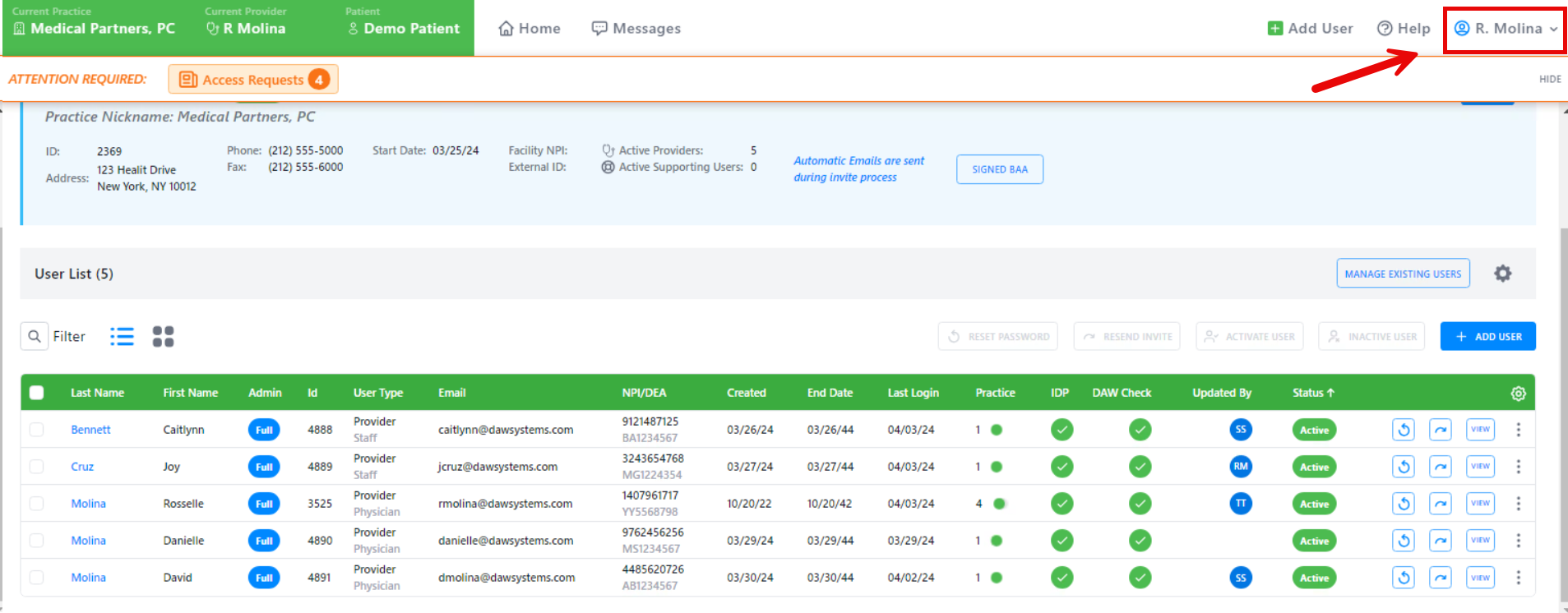
Task: Open Bennett user link
Action: [x=90, y=430]
